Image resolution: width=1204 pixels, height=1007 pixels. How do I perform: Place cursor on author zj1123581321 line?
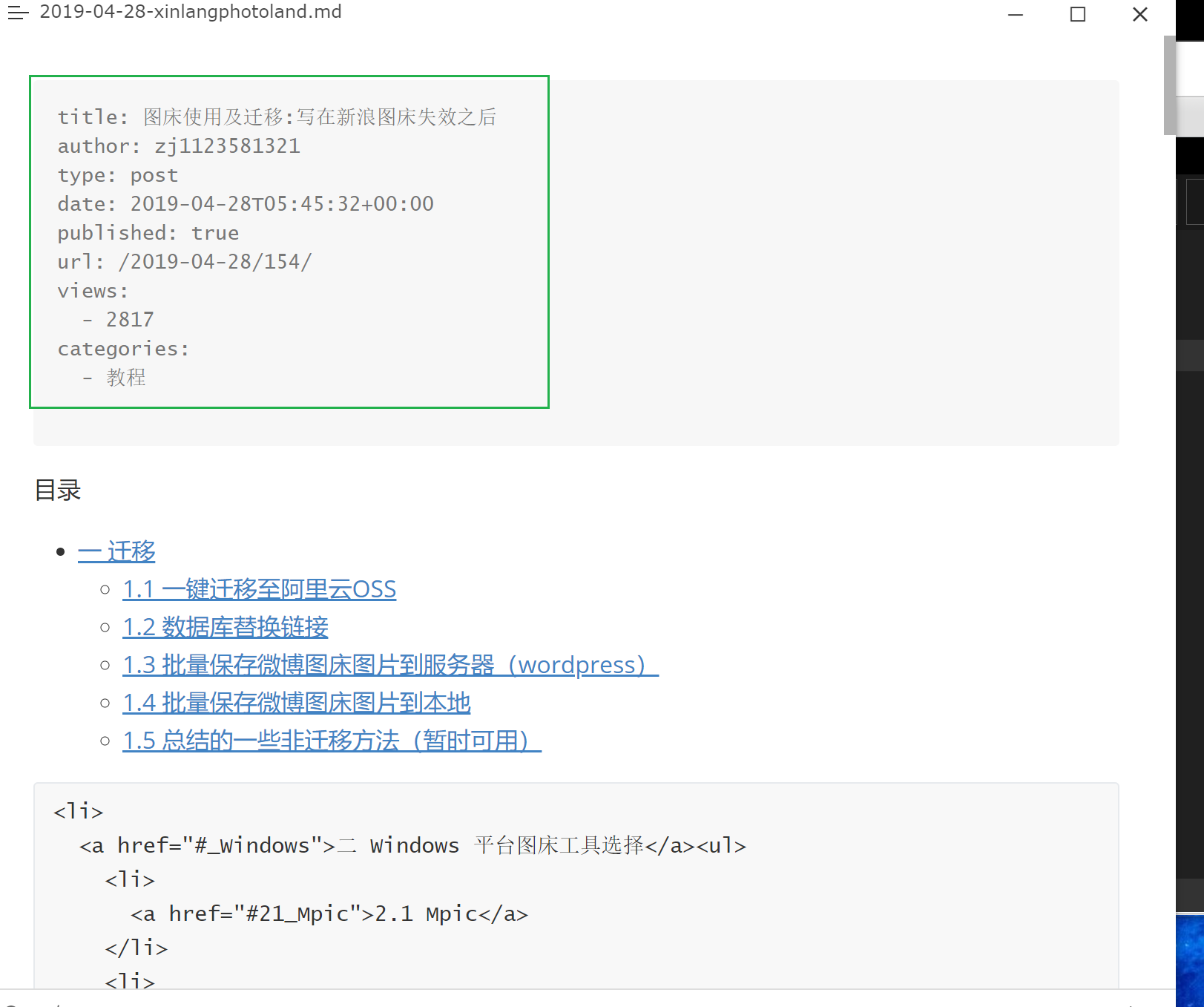coord(179,146)
